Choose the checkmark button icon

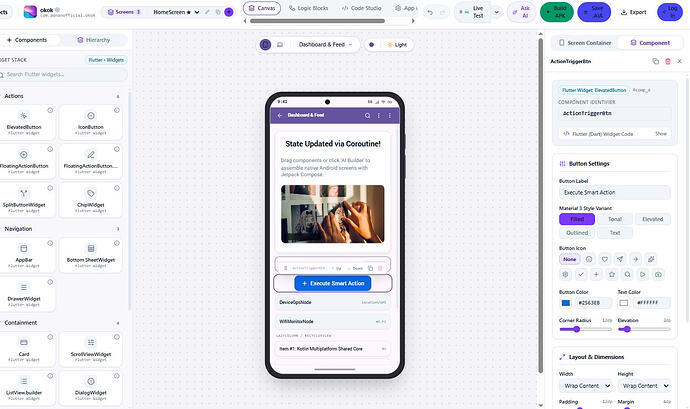click(x=581, y=274)
